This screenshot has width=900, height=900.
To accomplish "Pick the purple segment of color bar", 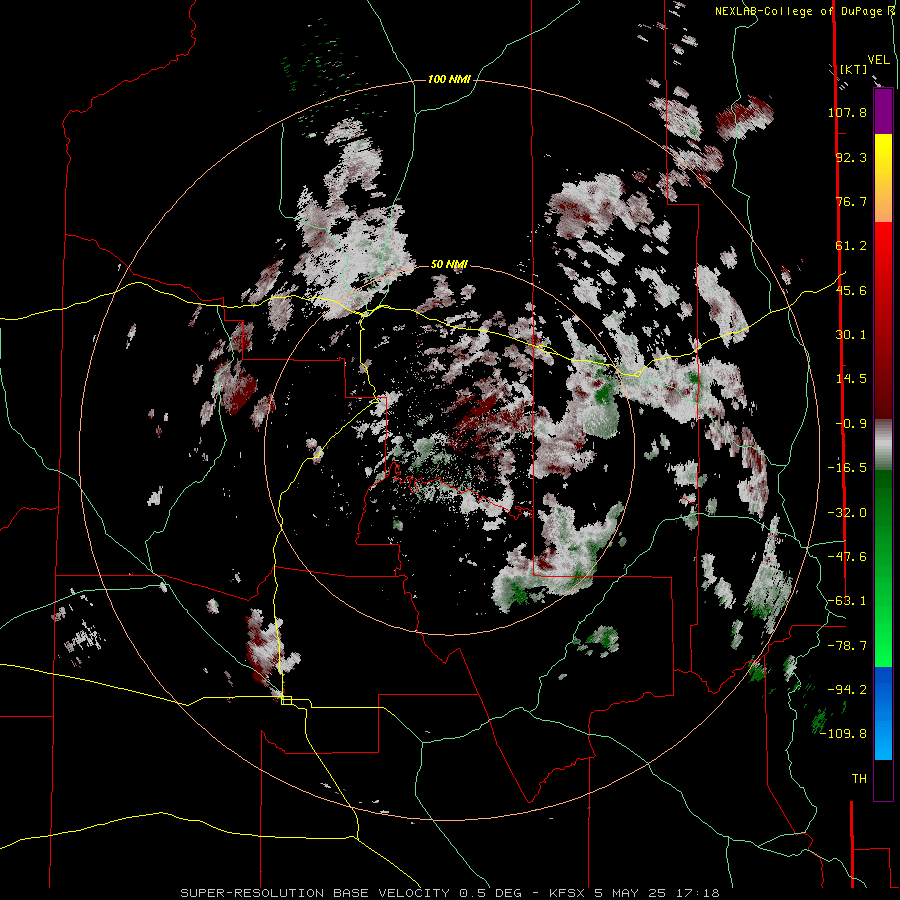I will pos(883,111).
